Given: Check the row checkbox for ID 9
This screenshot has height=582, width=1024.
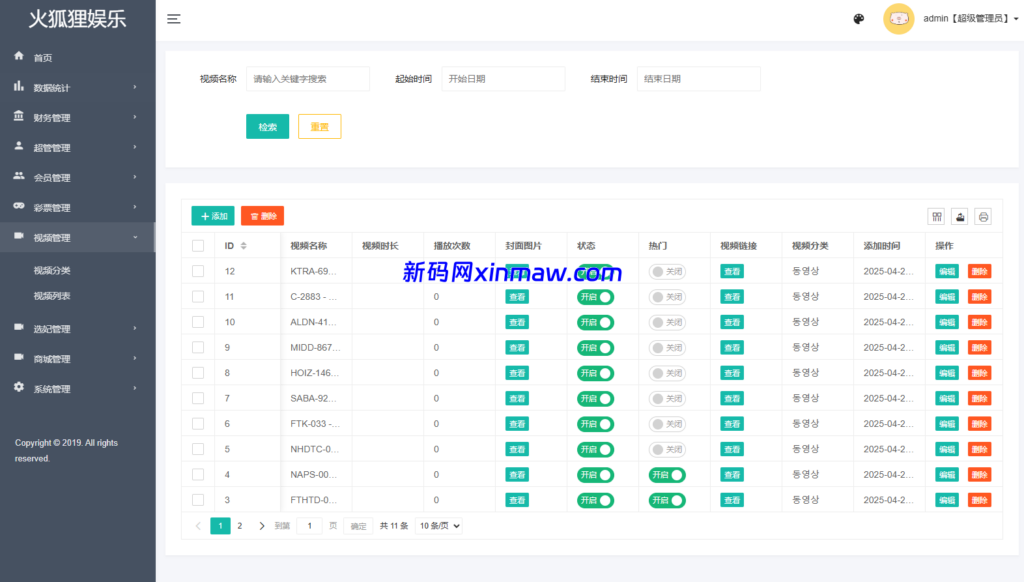Looking at the screenshot, I should (x=198, y=348).
